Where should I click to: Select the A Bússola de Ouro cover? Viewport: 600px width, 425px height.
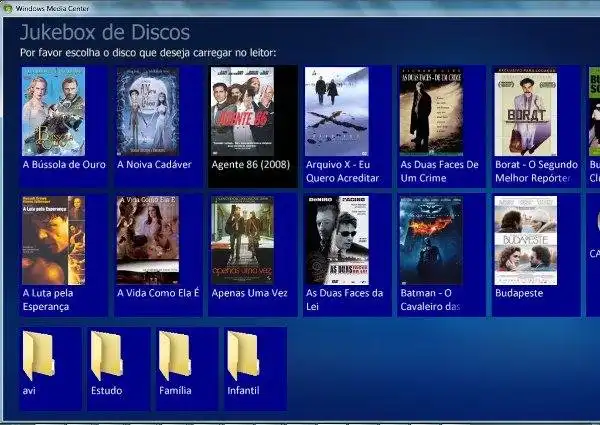tap(54, 111)
